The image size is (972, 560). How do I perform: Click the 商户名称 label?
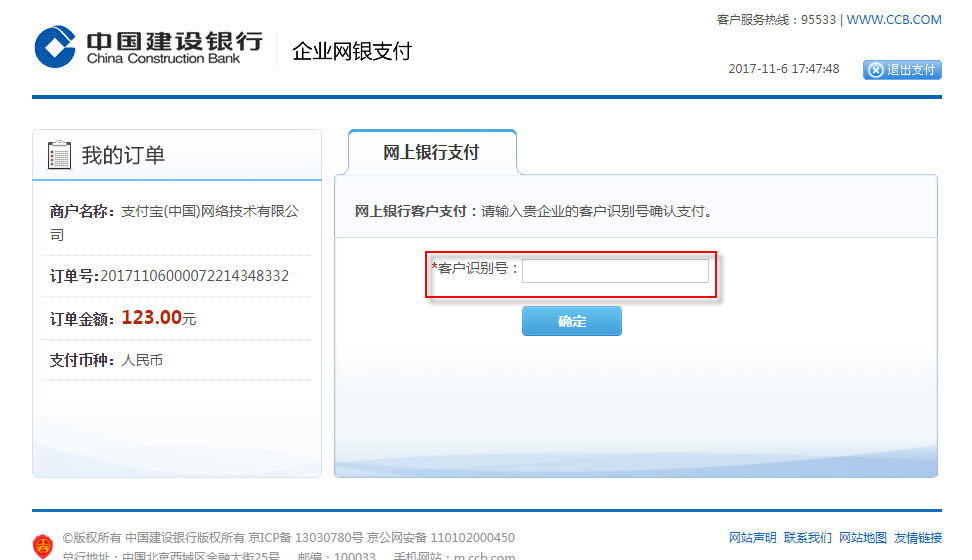82,211
